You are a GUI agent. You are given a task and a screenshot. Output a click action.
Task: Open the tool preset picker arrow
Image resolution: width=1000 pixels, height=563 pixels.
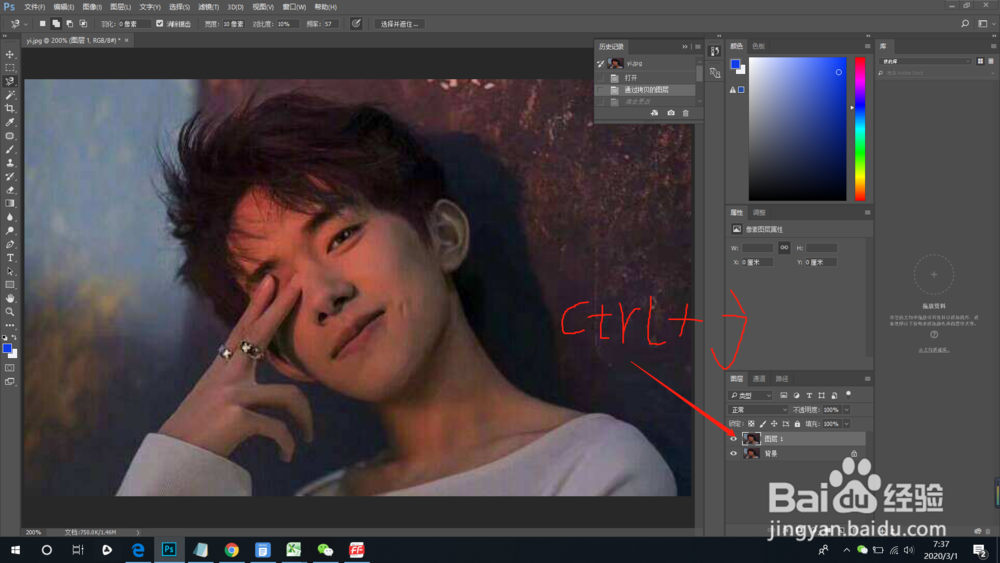pos(26,24)
